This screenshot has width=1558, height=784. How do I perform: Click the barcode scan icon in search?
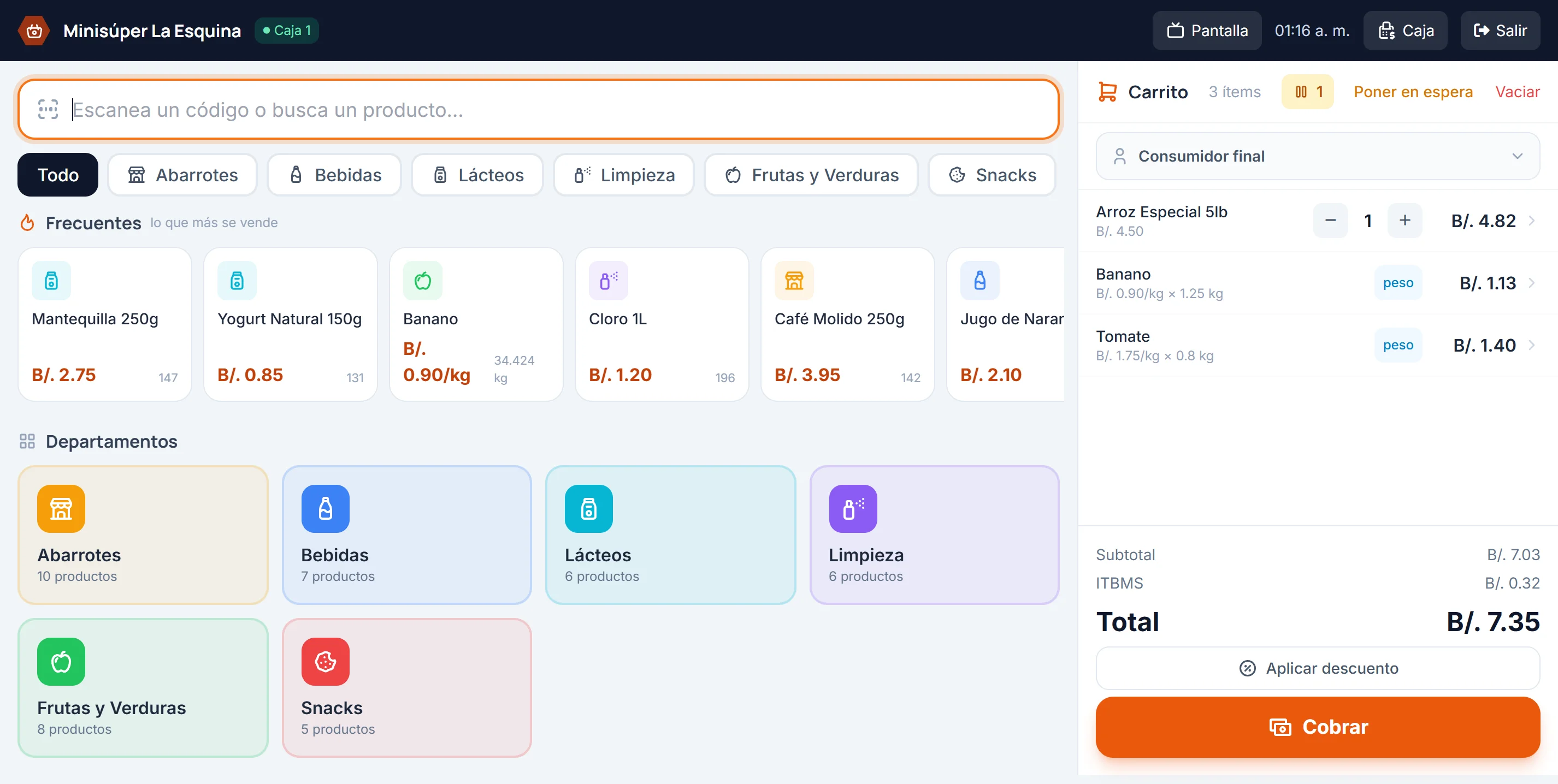[48, 109]
